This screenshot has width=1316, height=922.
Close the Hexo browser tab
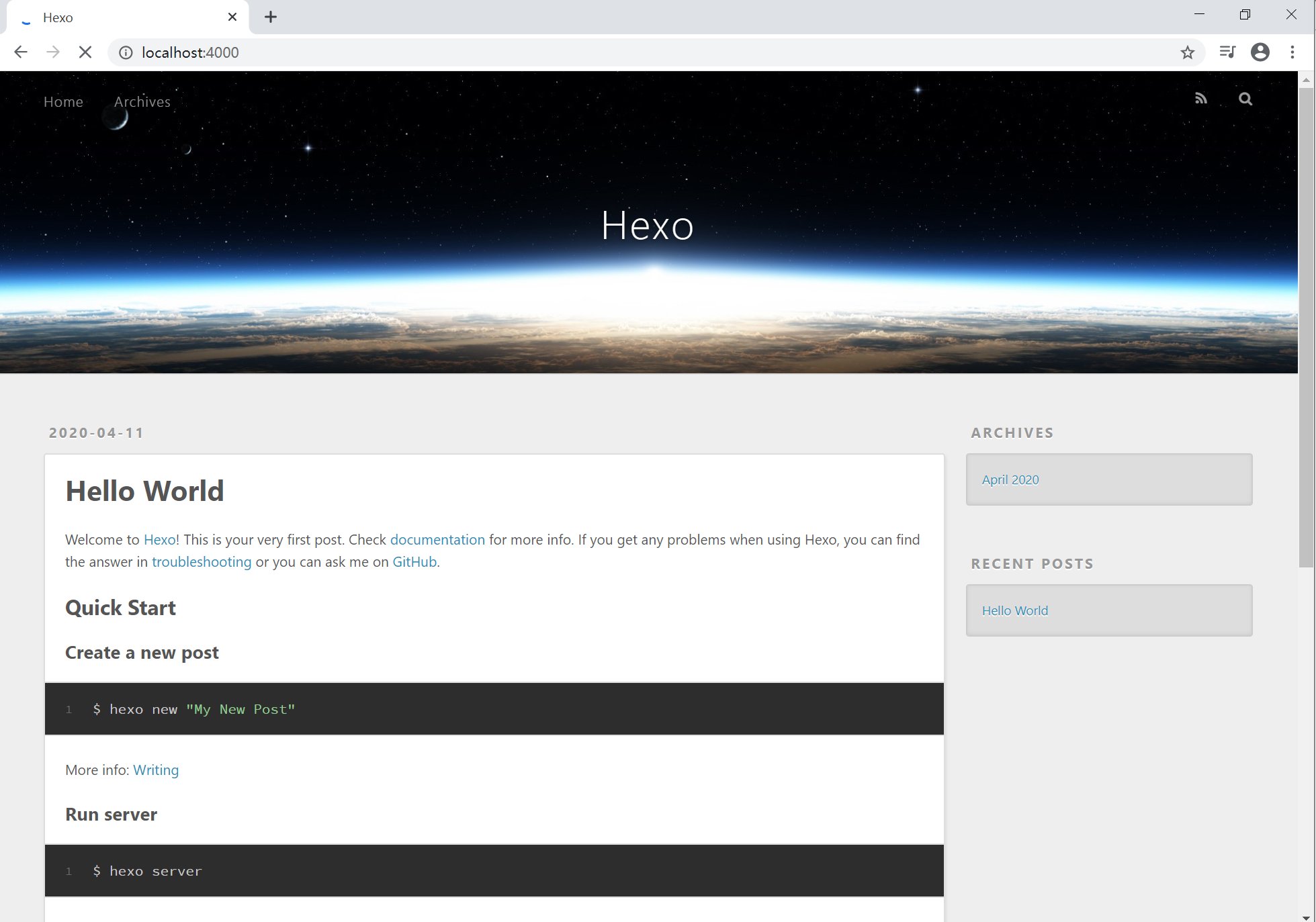(x=232, y=17)
